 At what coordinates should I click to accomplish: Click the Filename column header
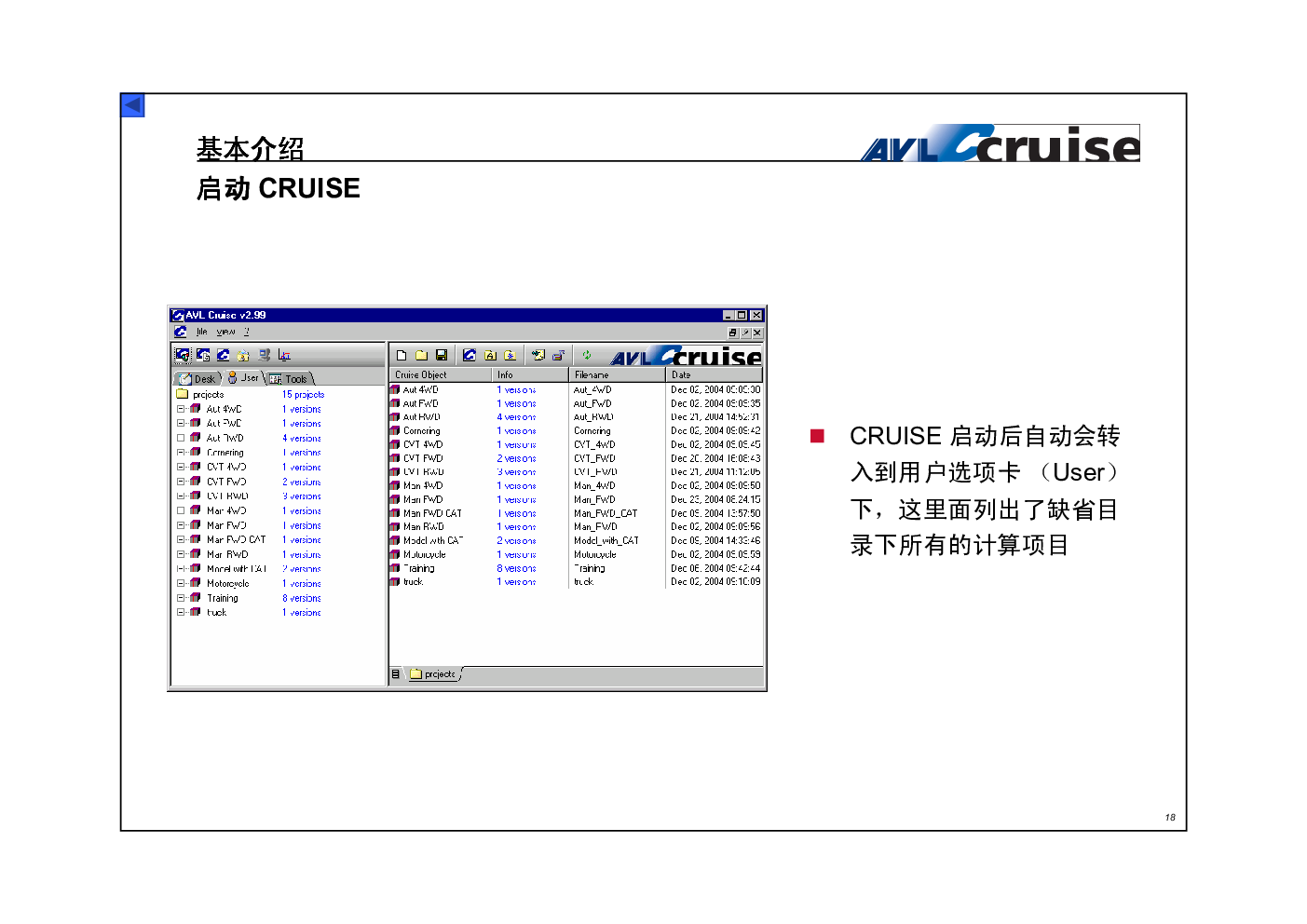[x=616, y=374]
